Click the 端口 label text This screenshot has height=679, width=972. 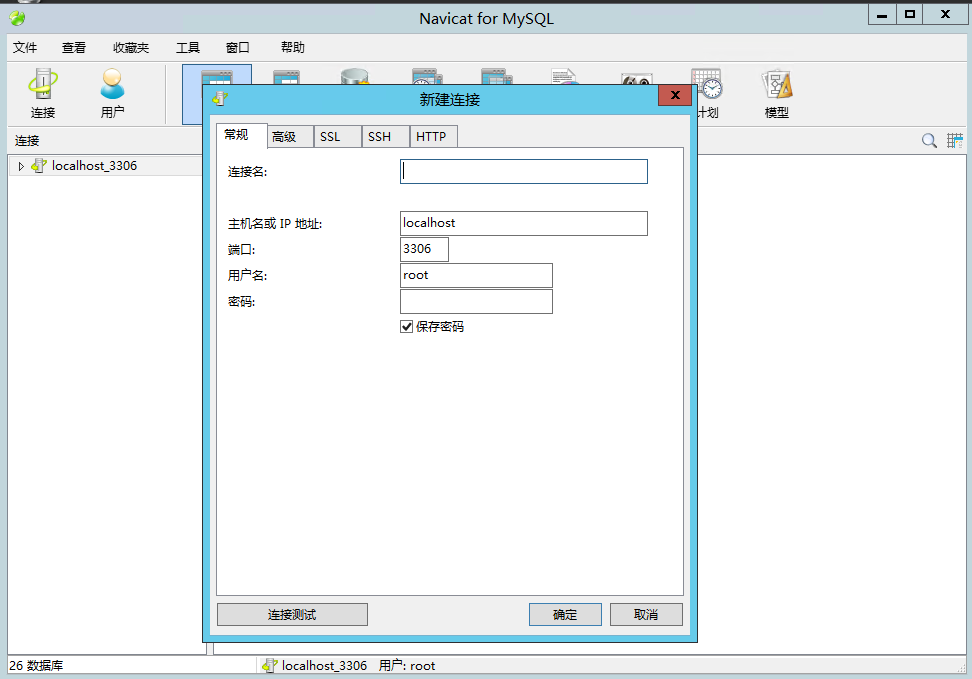click(241, 250)
